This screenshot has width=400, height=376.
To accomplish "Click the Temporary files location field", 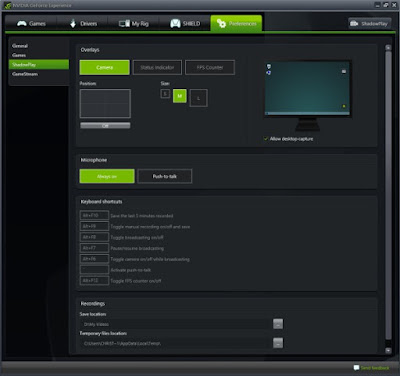I will pyautogui.click(x=176, y=343).
